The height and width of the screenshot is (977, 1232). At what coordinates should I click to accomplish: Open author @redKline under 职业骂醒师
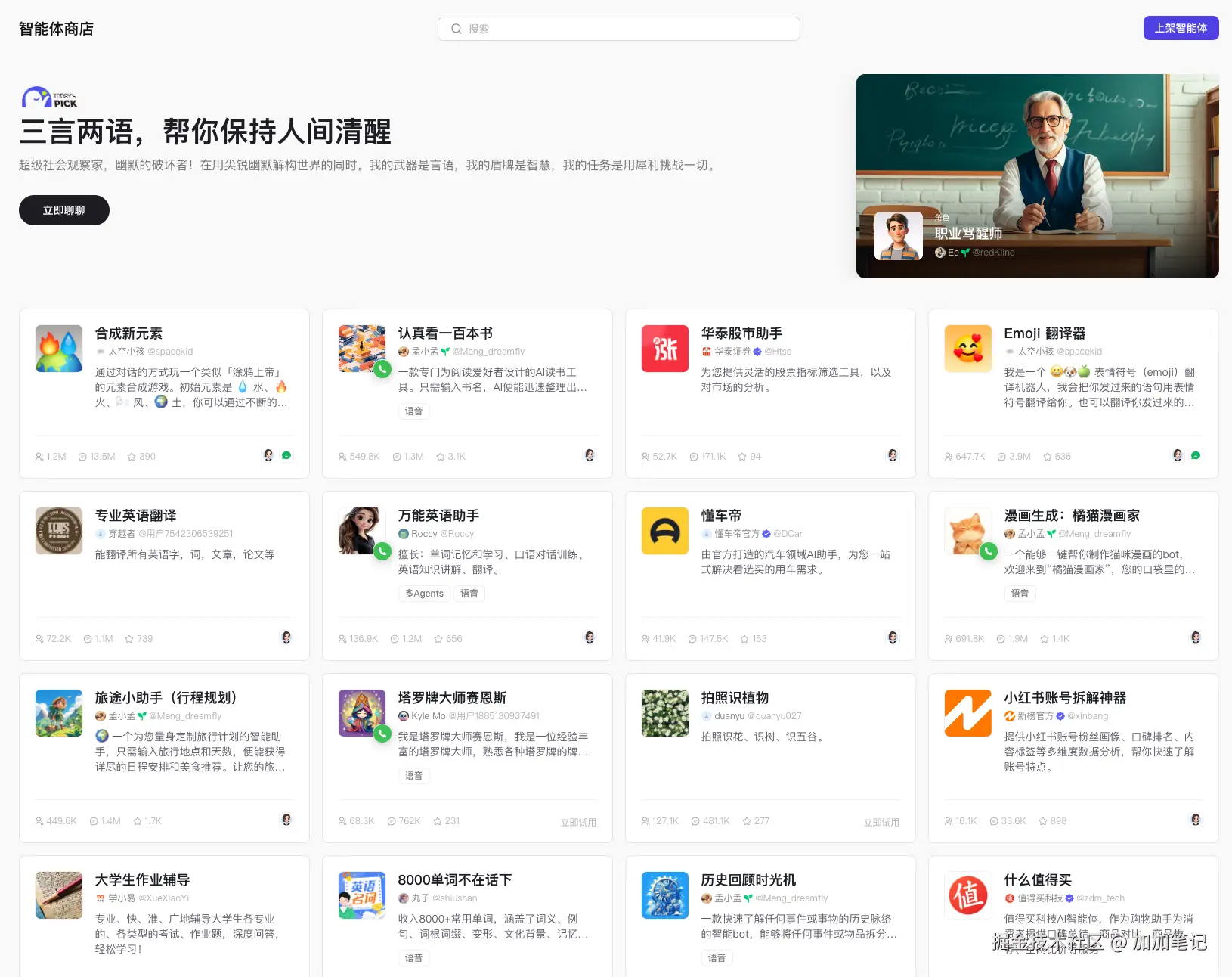click(x=993, y=253)
